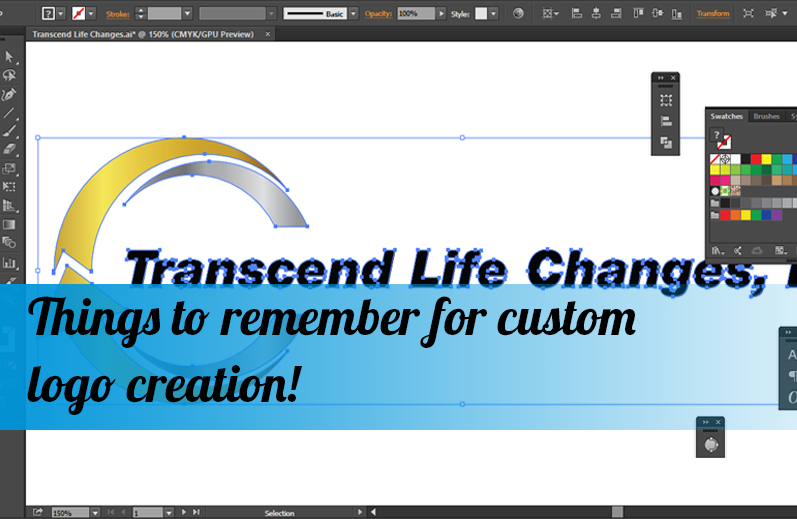Open the Swatch Libraries menu icon
Image resolution: width=797 pixels, height=519 pixels.
click(717, 251)
